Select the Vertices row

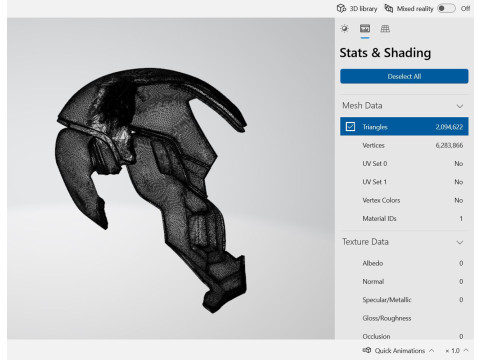[404, 145]
